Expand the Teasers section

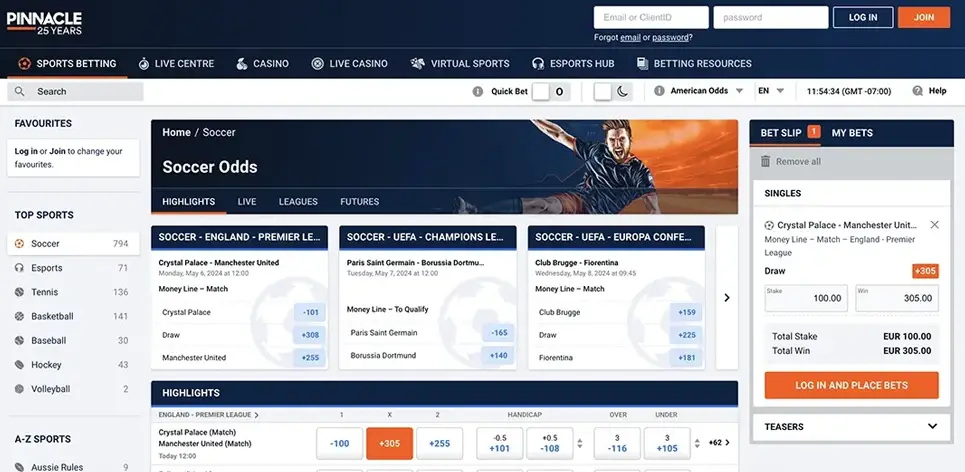click(x=932, y=427)
